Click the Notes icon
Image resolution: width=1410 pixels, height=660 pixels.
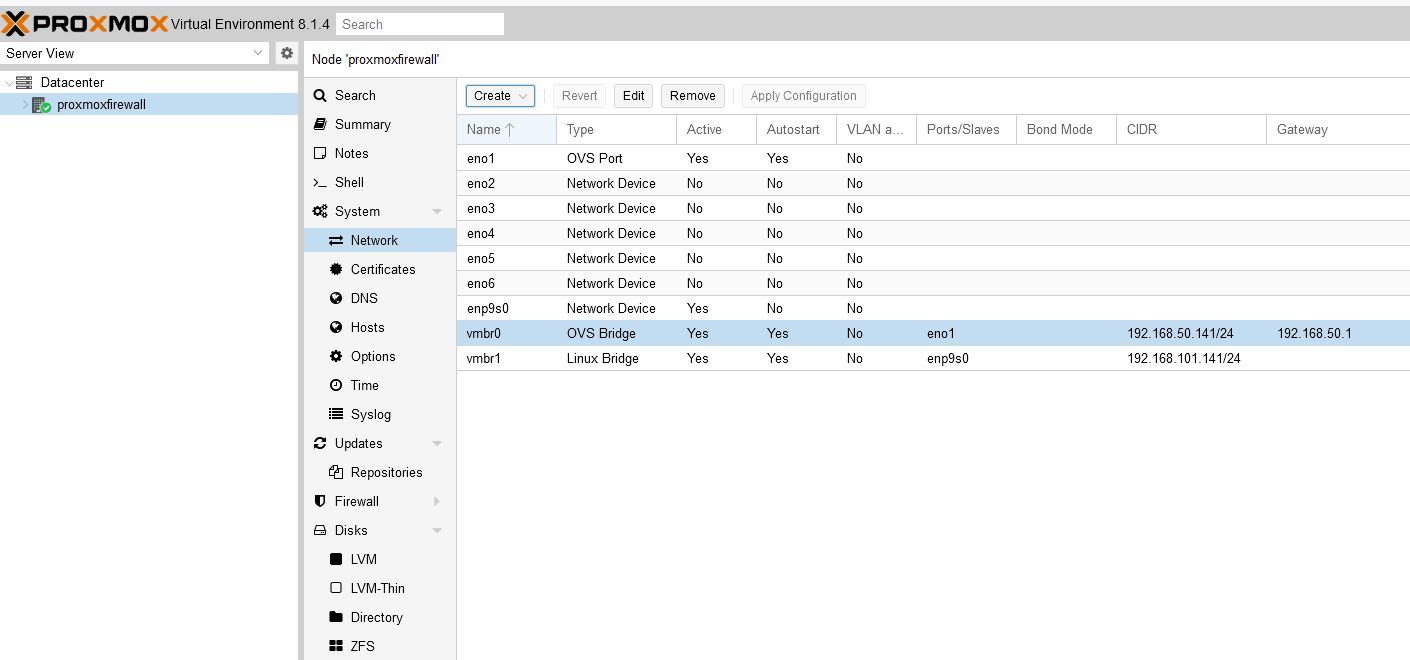[x=320, y=153]
